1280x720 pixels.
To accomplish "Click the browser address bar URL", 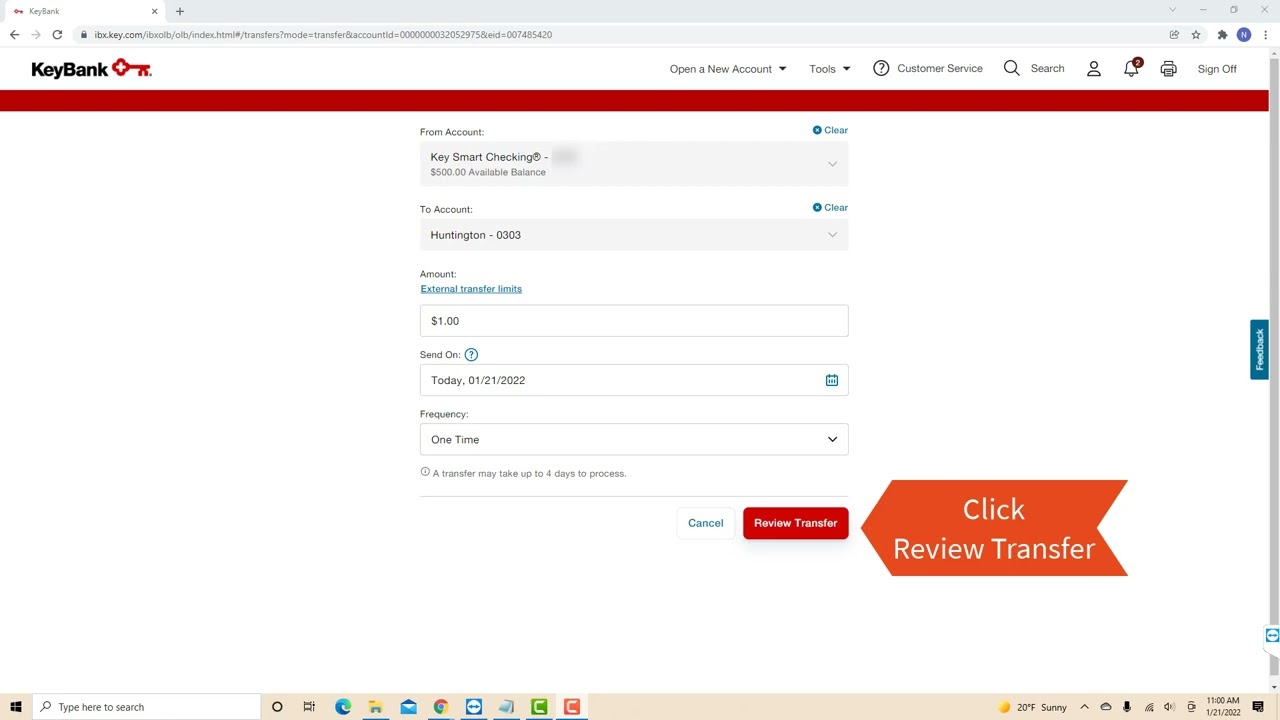I will [x=323, y=34].
